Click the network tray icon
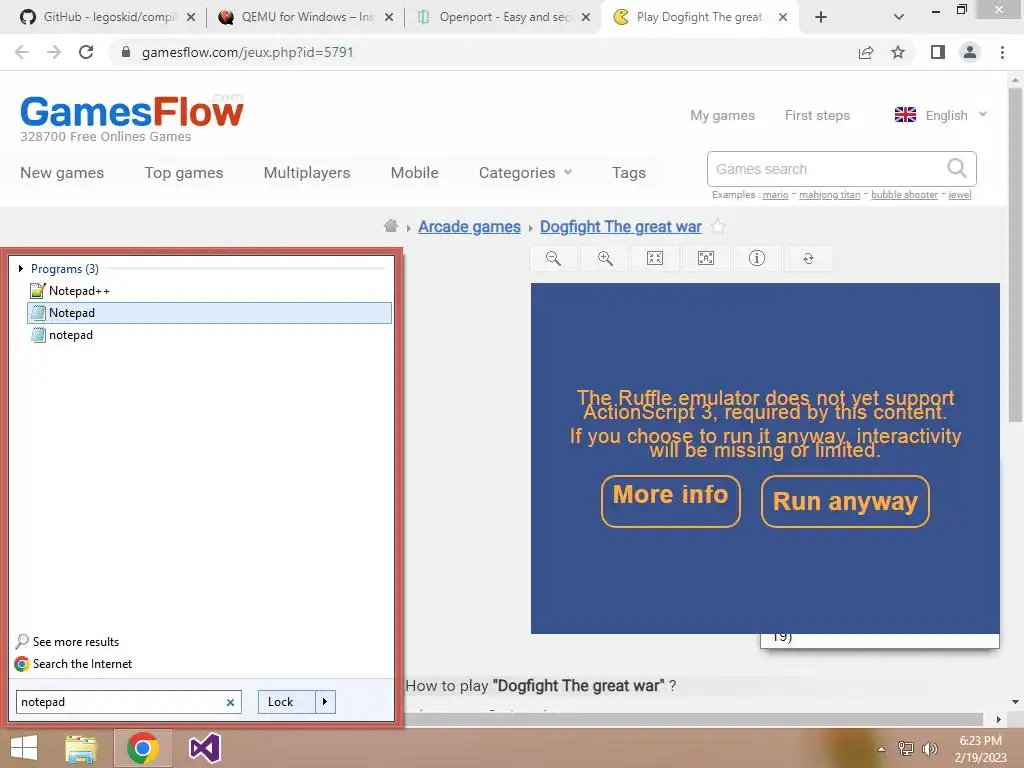 (906, 748)
